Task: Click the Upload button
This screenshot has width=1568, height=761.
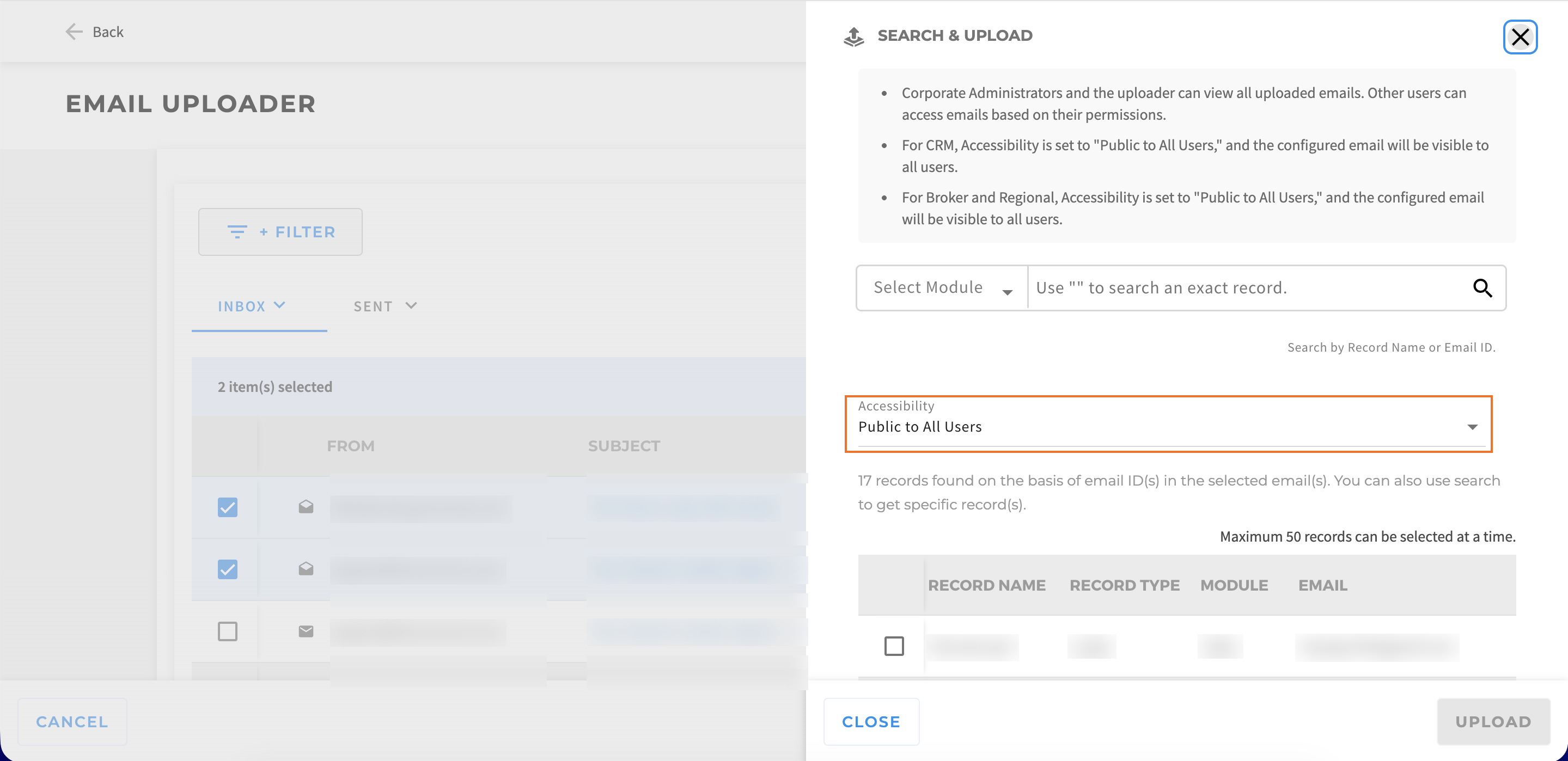Action: (1493, 721)
